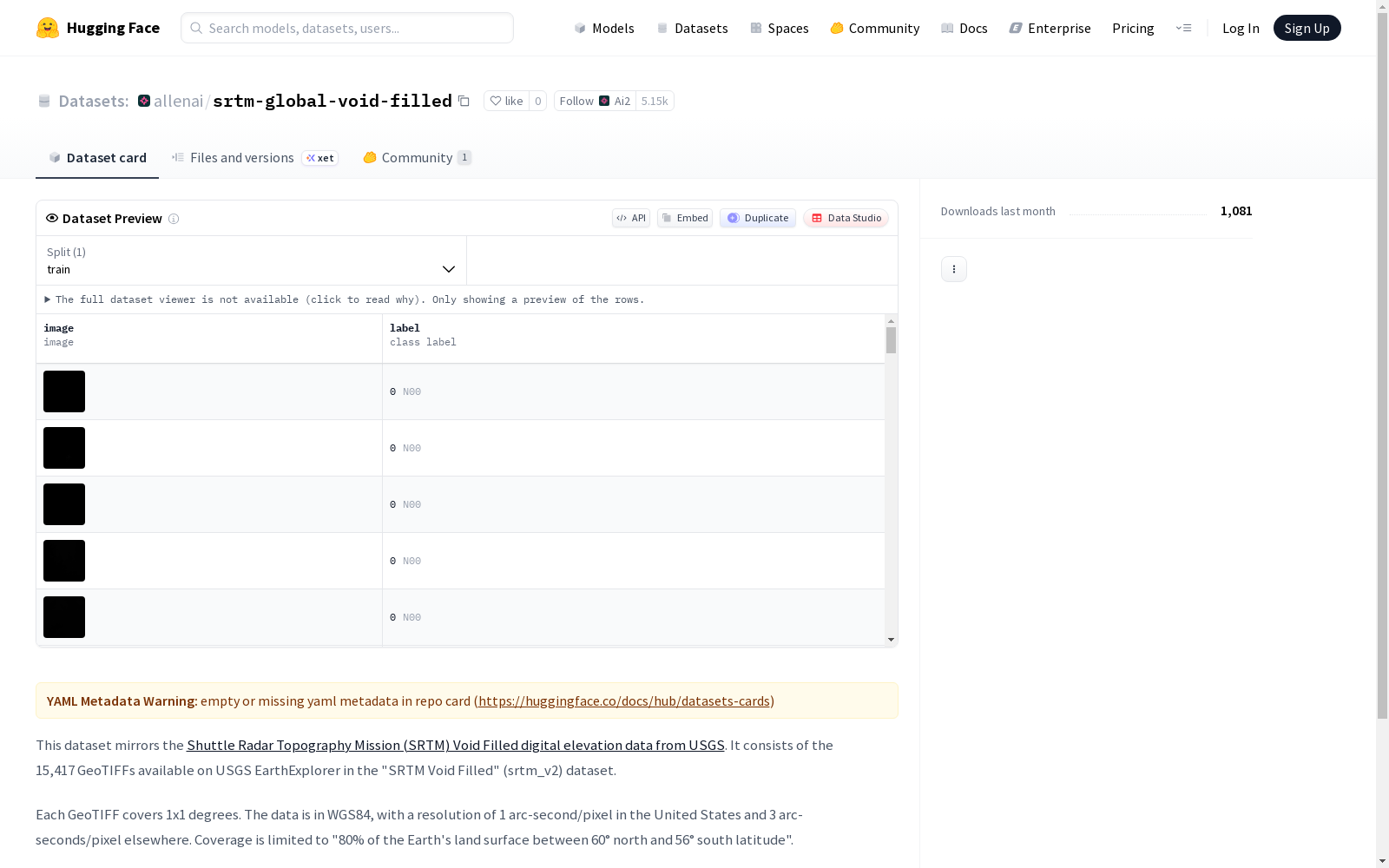
Task: Click the 'YAML Metadata Warning' text
Action: 122,700
